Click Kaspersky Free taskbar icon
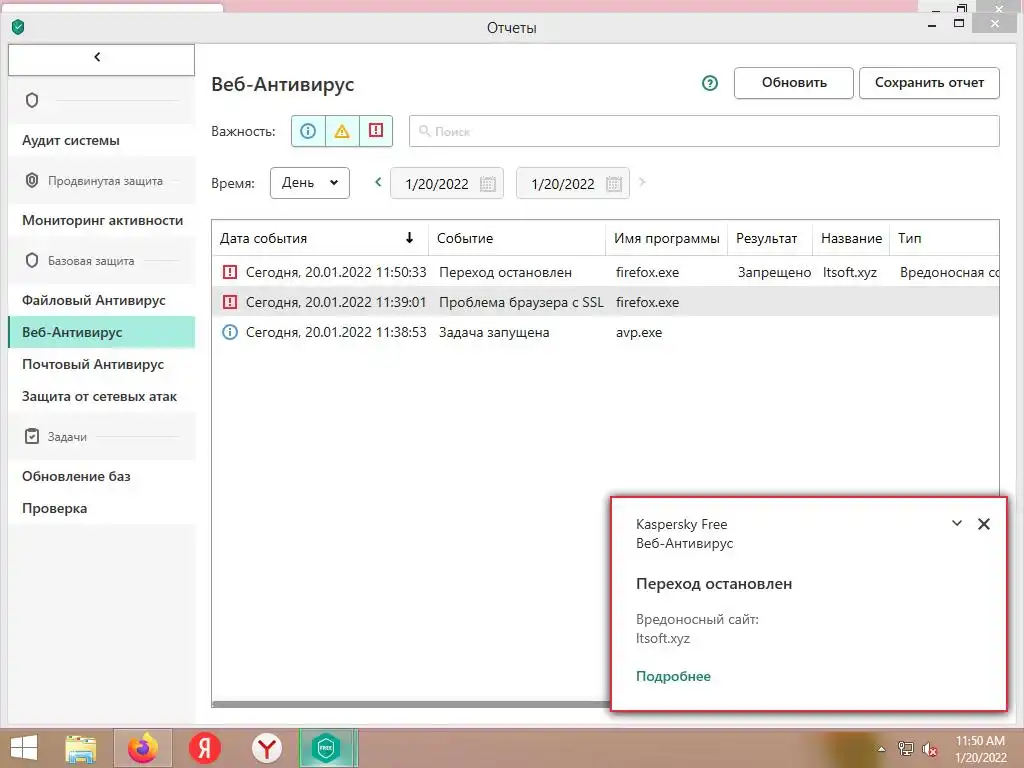The height and width of the screenshot is (768, 1024). pyautogui.click(x=327, y=748)
